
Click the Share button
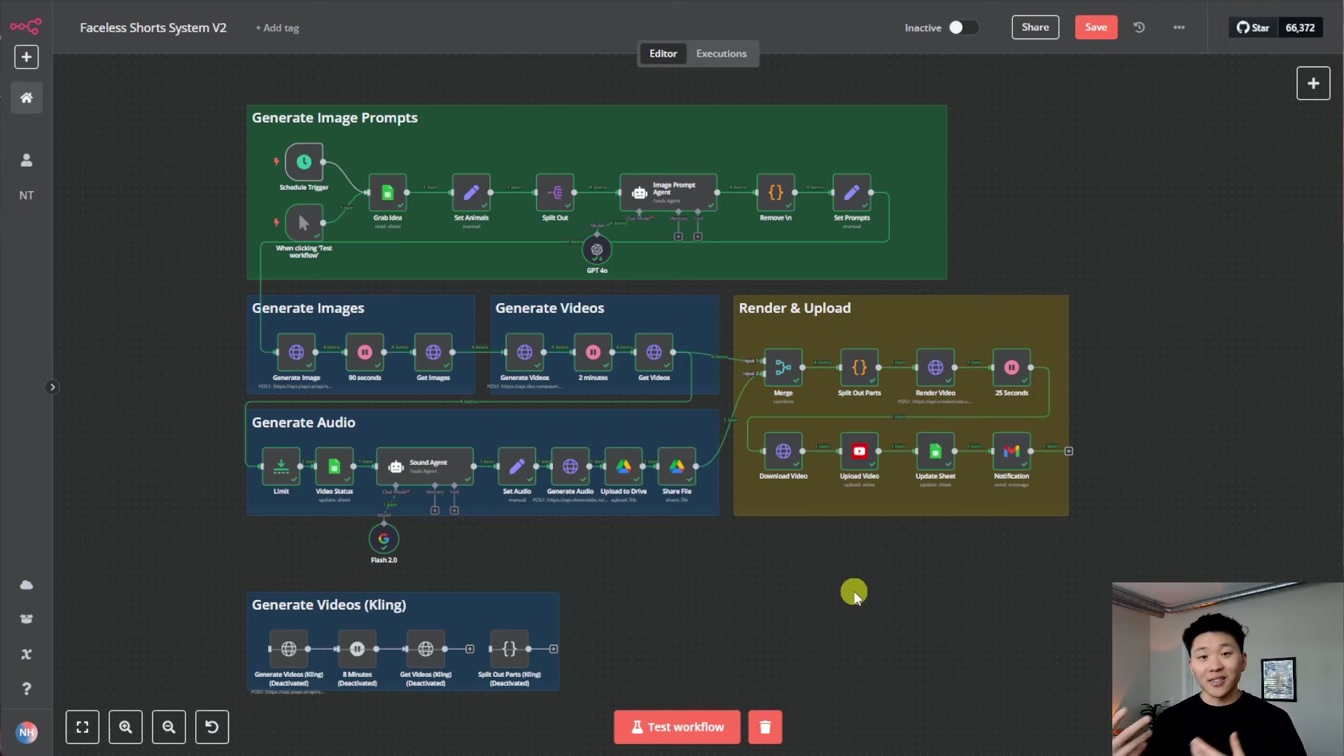coord(1035,27)
